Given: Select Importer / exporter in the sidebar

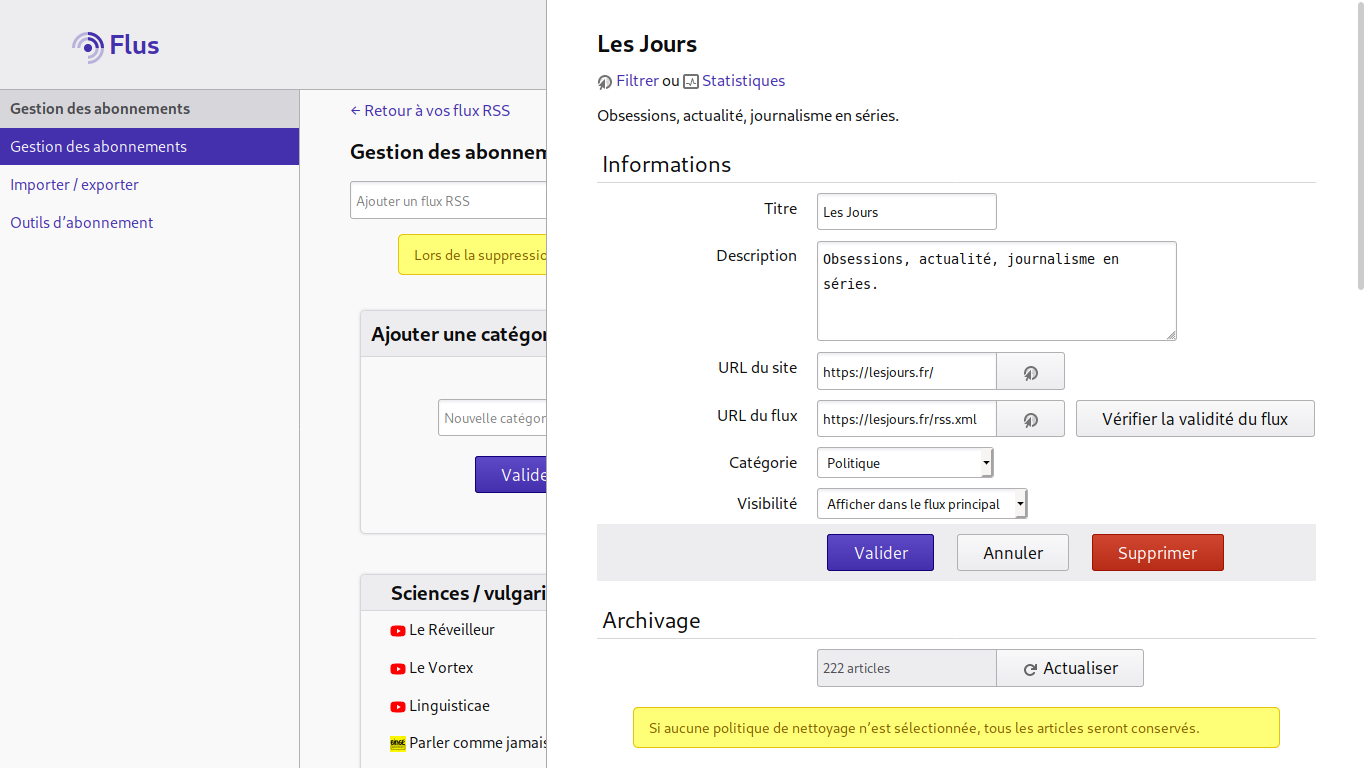Looking at the screenshot, I should click(74, 184).
